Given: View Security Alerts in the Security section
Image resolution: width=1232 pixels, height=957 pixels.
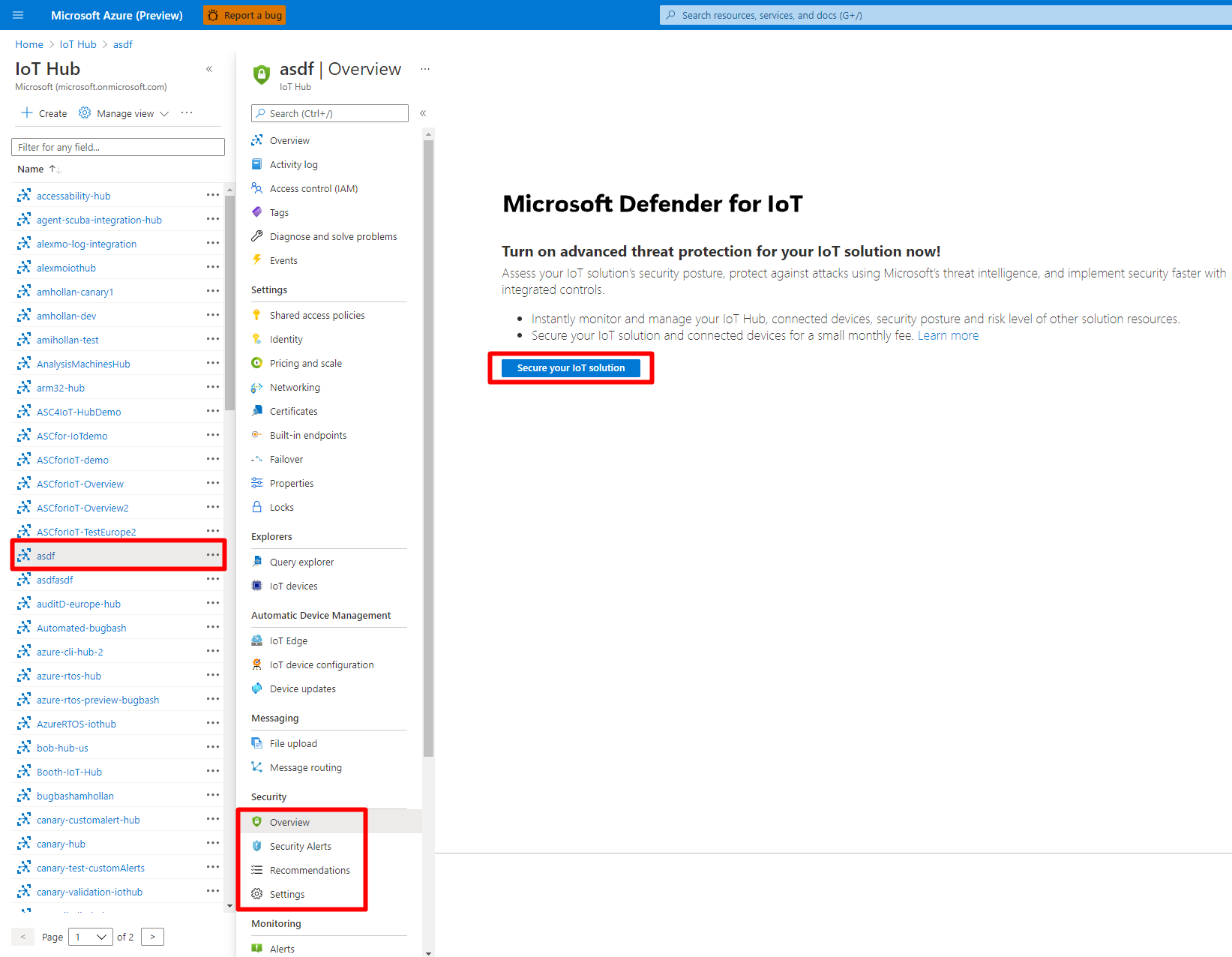Looking at the screenshot, I should pos(300,846).
